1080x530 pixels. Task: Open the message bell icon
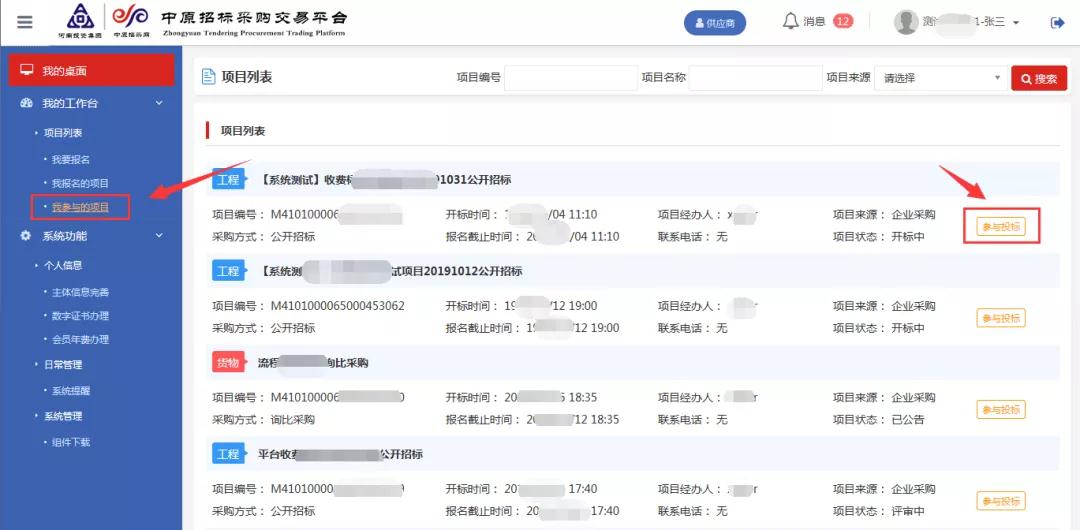pyautogui.click(x=791, y=21)
